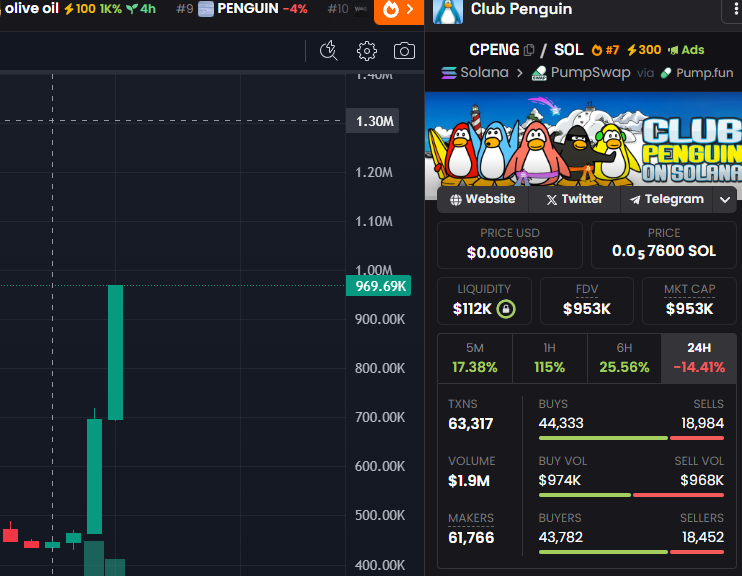The height and width of the screenshot is (576, 742).
Task: Open the Ads megaphone link
Action: (686, 50)
